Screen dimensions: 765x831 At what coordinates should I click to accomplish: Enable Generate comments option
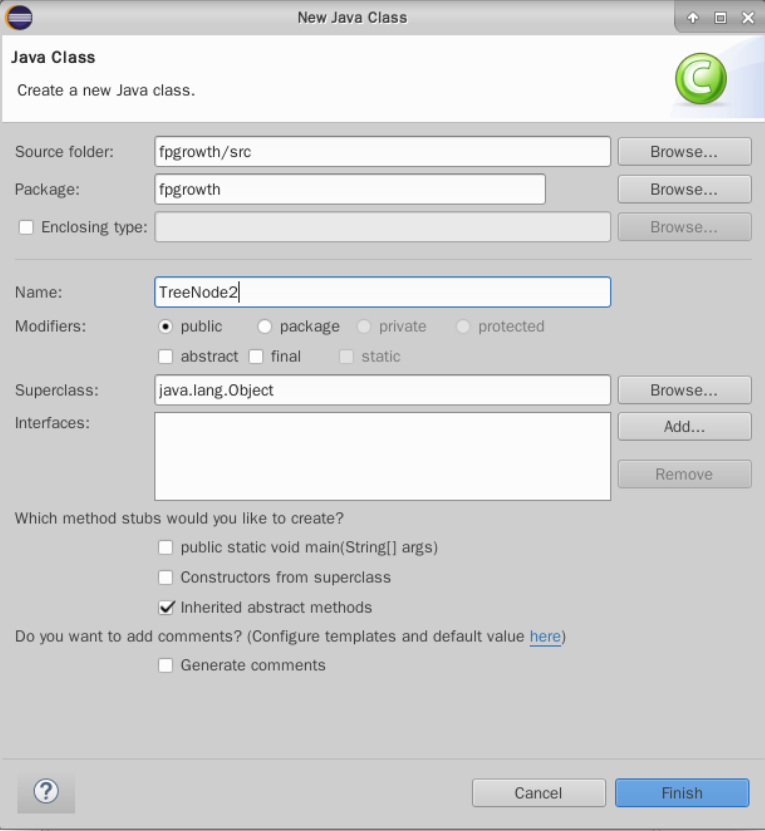tap(166, 666)
